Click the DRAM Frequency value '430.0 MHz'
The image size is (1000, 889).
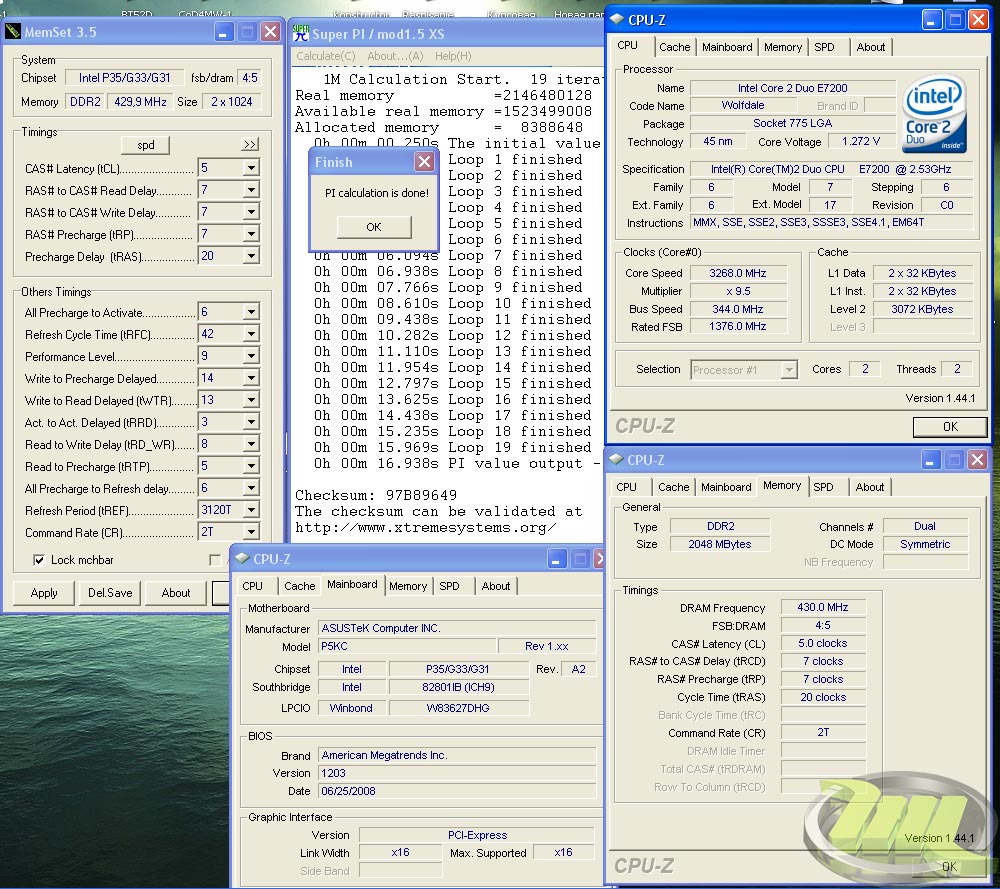823,607
